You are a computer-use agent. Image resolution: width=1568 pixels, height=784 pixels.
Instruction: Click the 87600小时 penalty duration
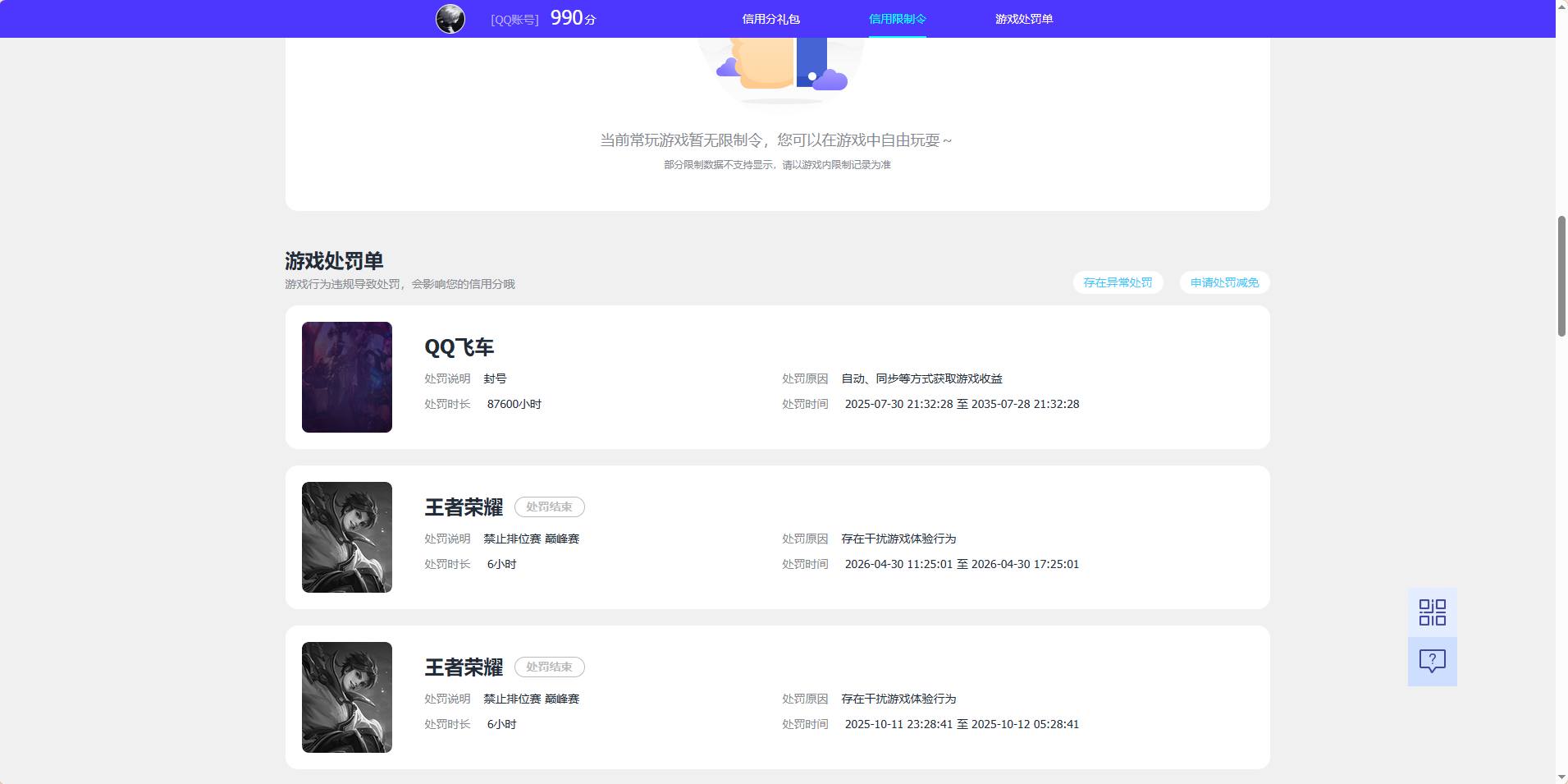[514, 404]
